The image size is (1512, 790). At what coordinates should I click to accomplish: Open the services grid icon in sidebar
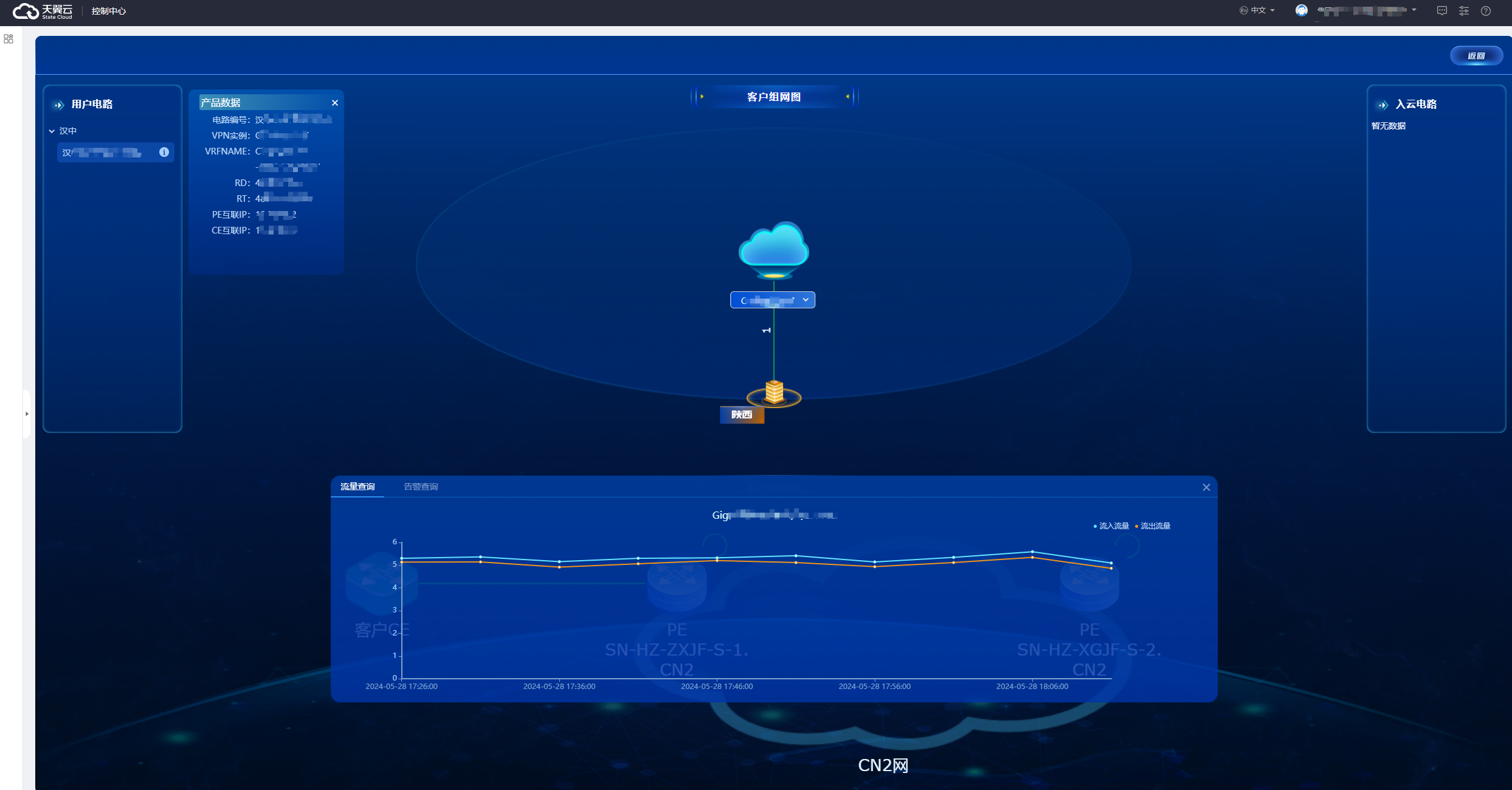point(9,39)
